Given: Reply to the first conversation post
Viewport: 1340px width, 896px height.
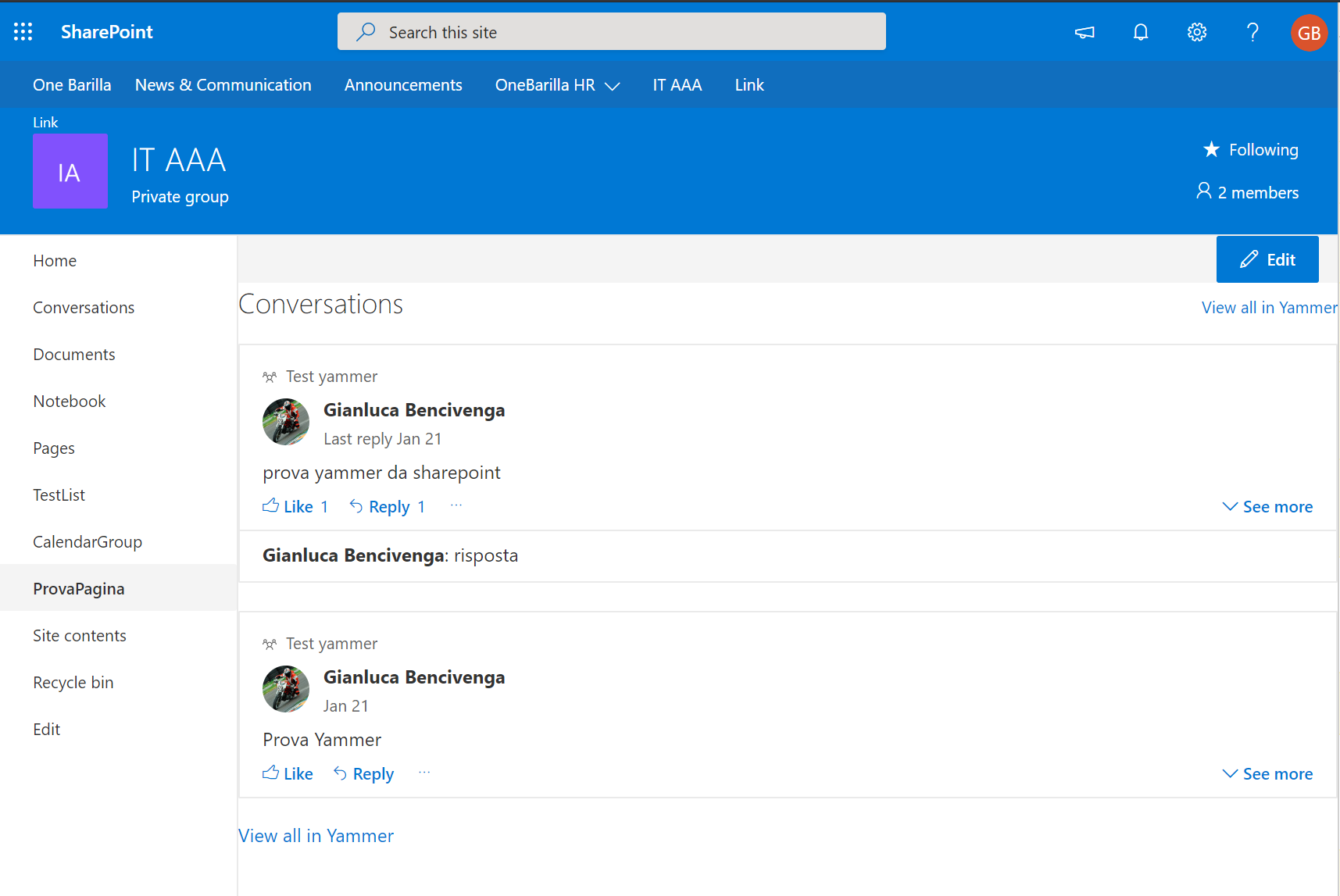Looking at the screenshot, I should coord(388,506).
